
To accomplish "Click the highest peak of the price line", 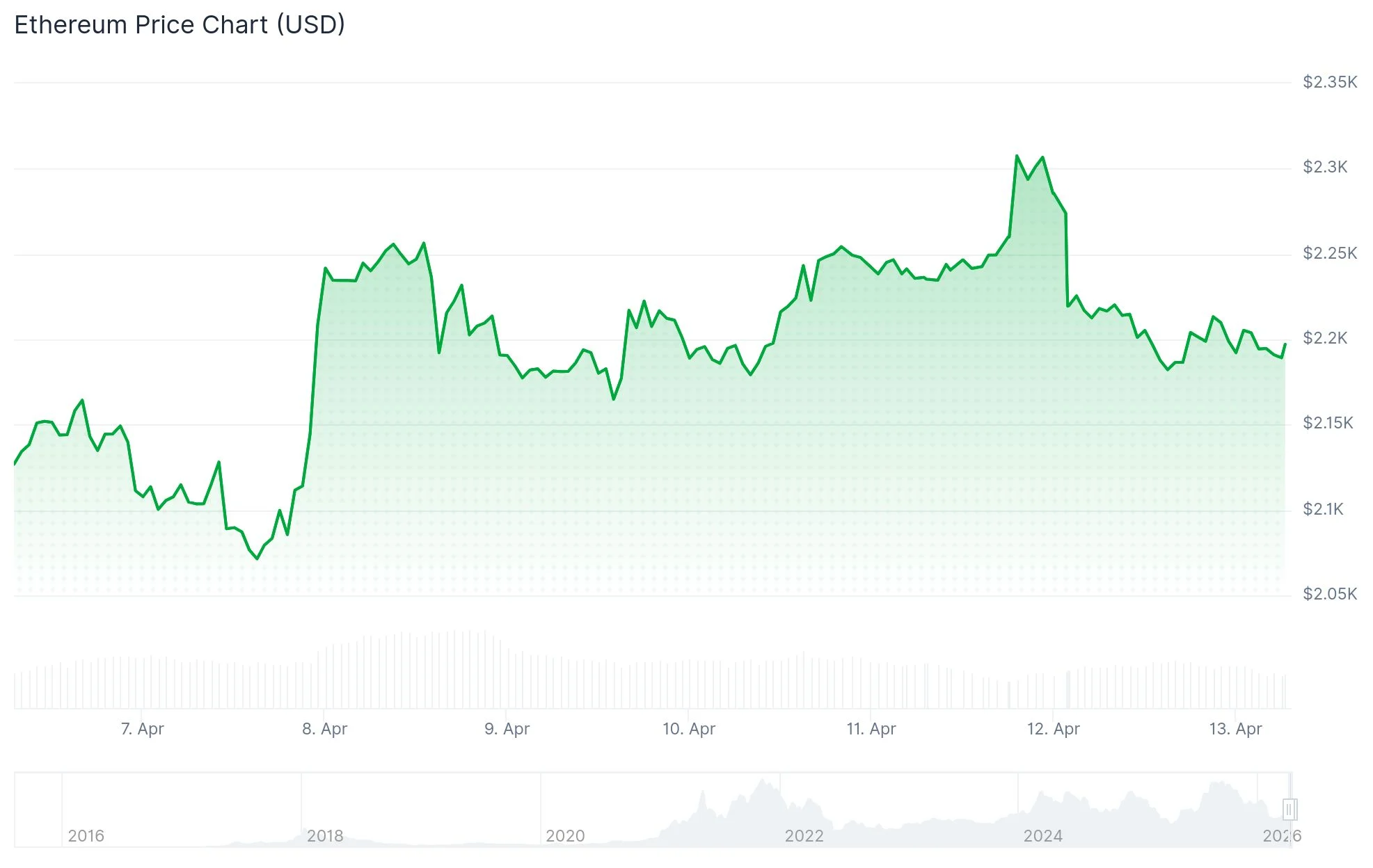I will [x=1017, y=156].
